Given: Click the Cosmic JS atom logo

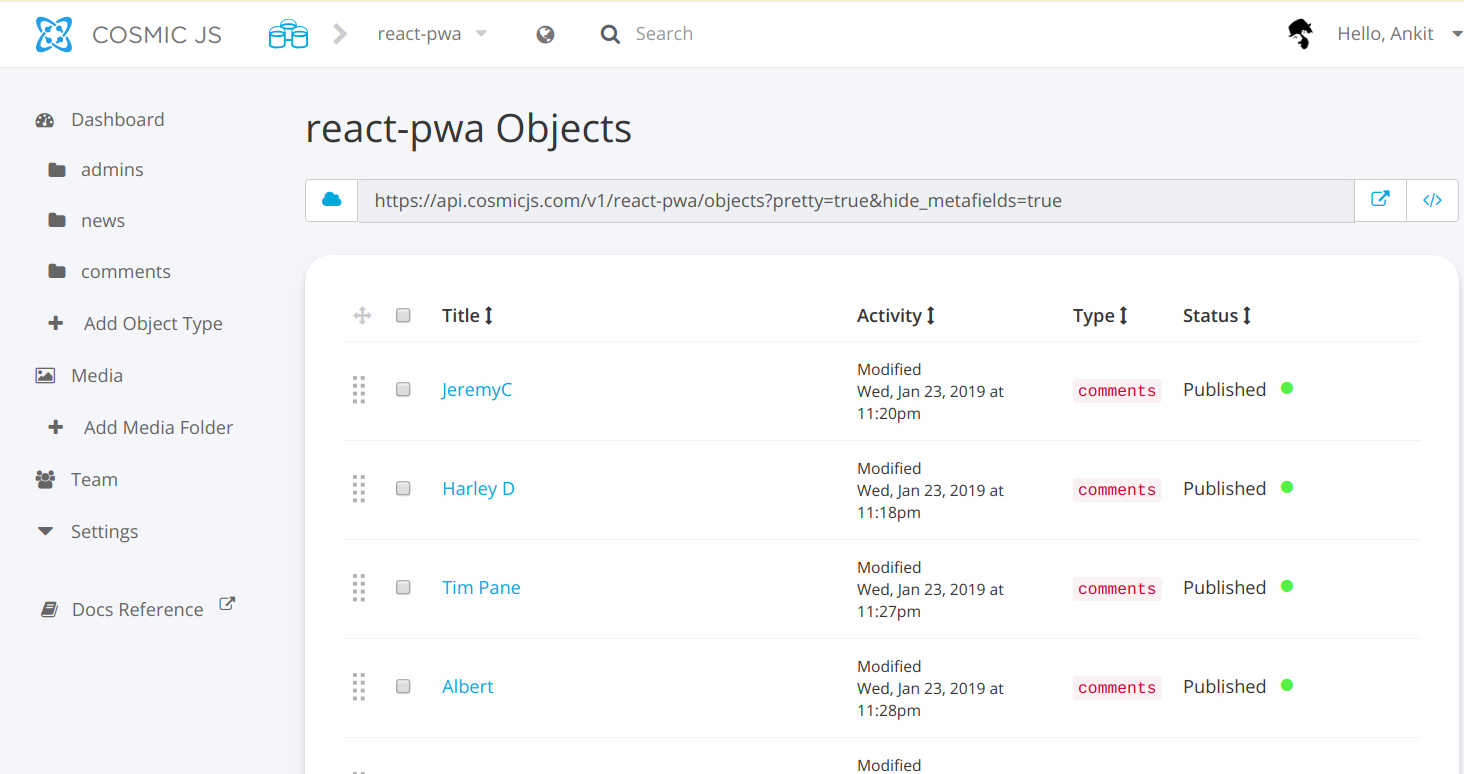Looking at the screenshot, I should (54, 34).
